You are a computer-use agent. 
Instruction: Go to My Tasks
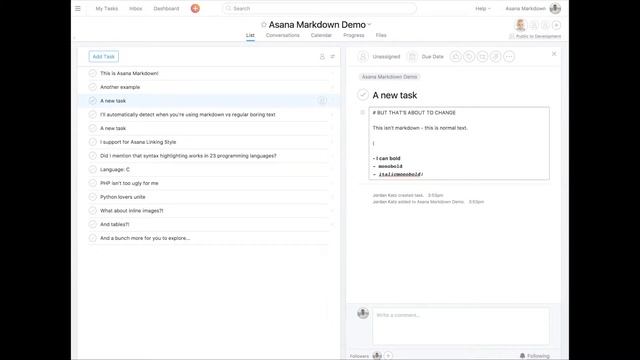pyautogui.click(x=107, y=9)
